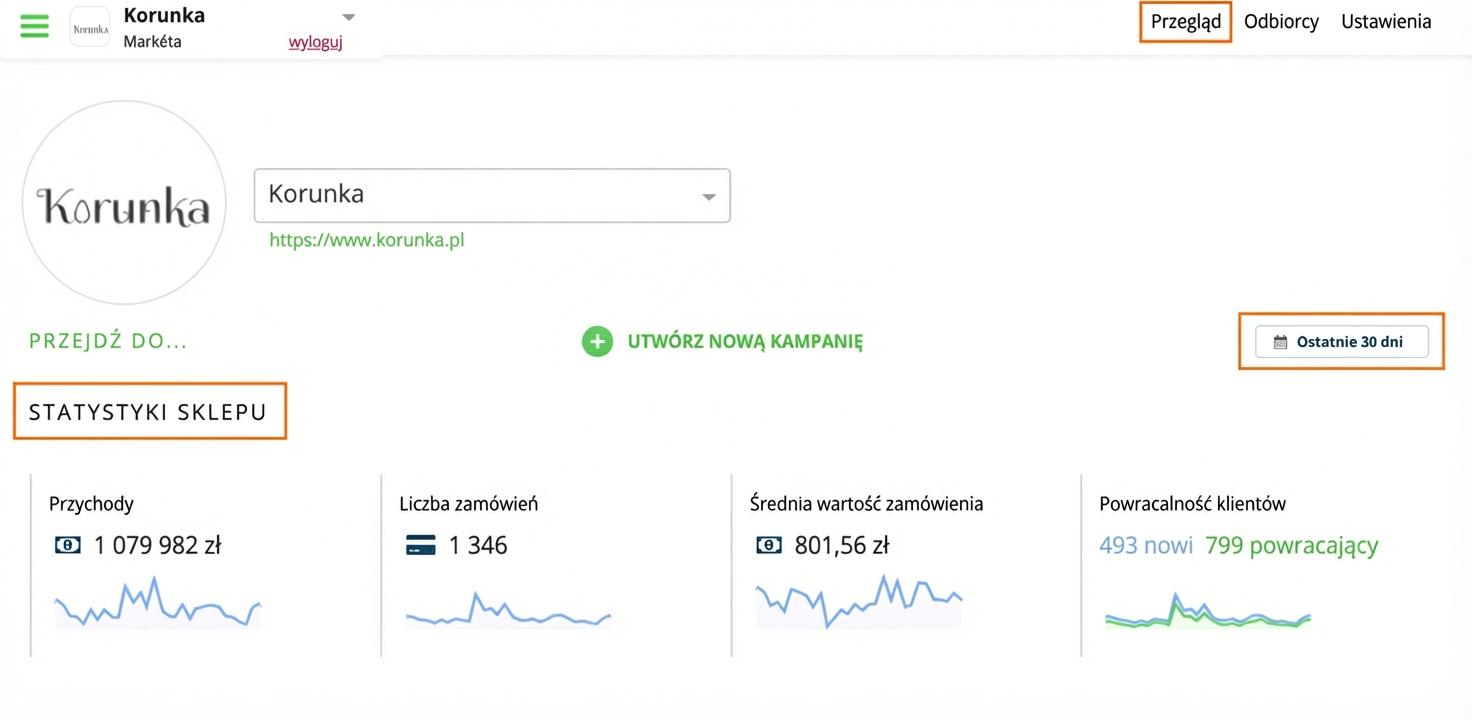Click the Średnia wartość zamówienia label
Screen dimensions: 1472x720
[866, 504]
